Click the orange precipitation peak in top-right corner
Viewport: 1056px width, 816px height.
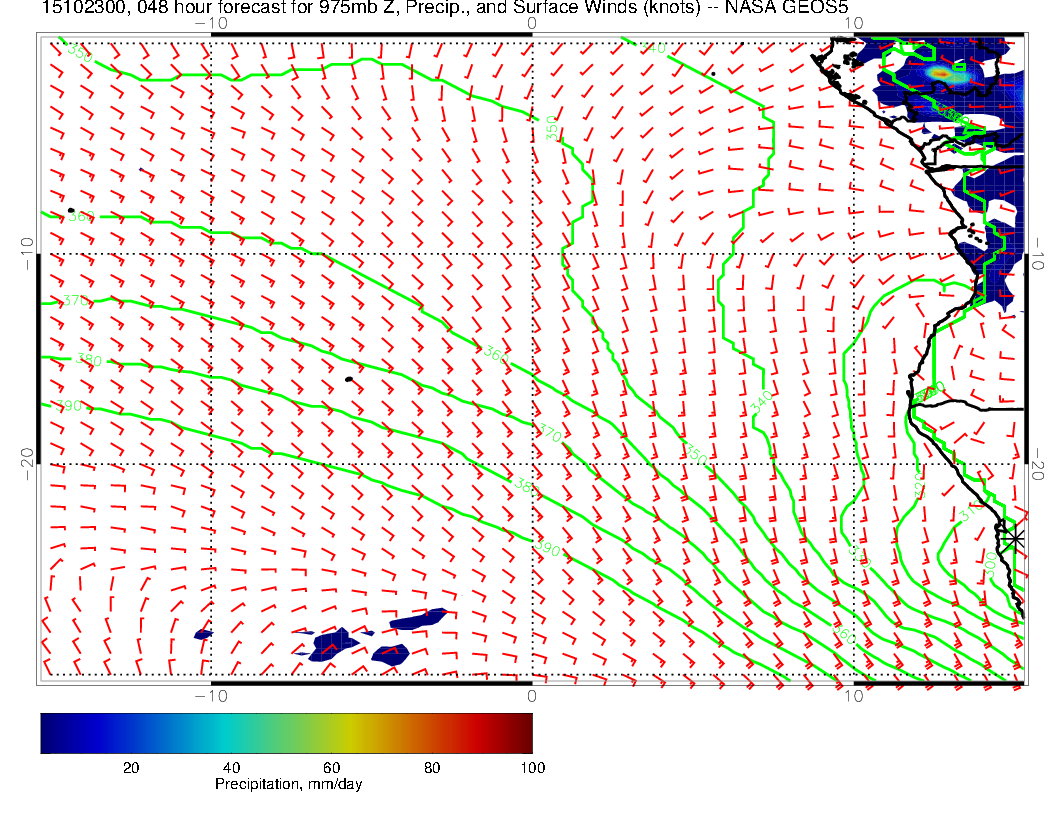coord(942,73)
